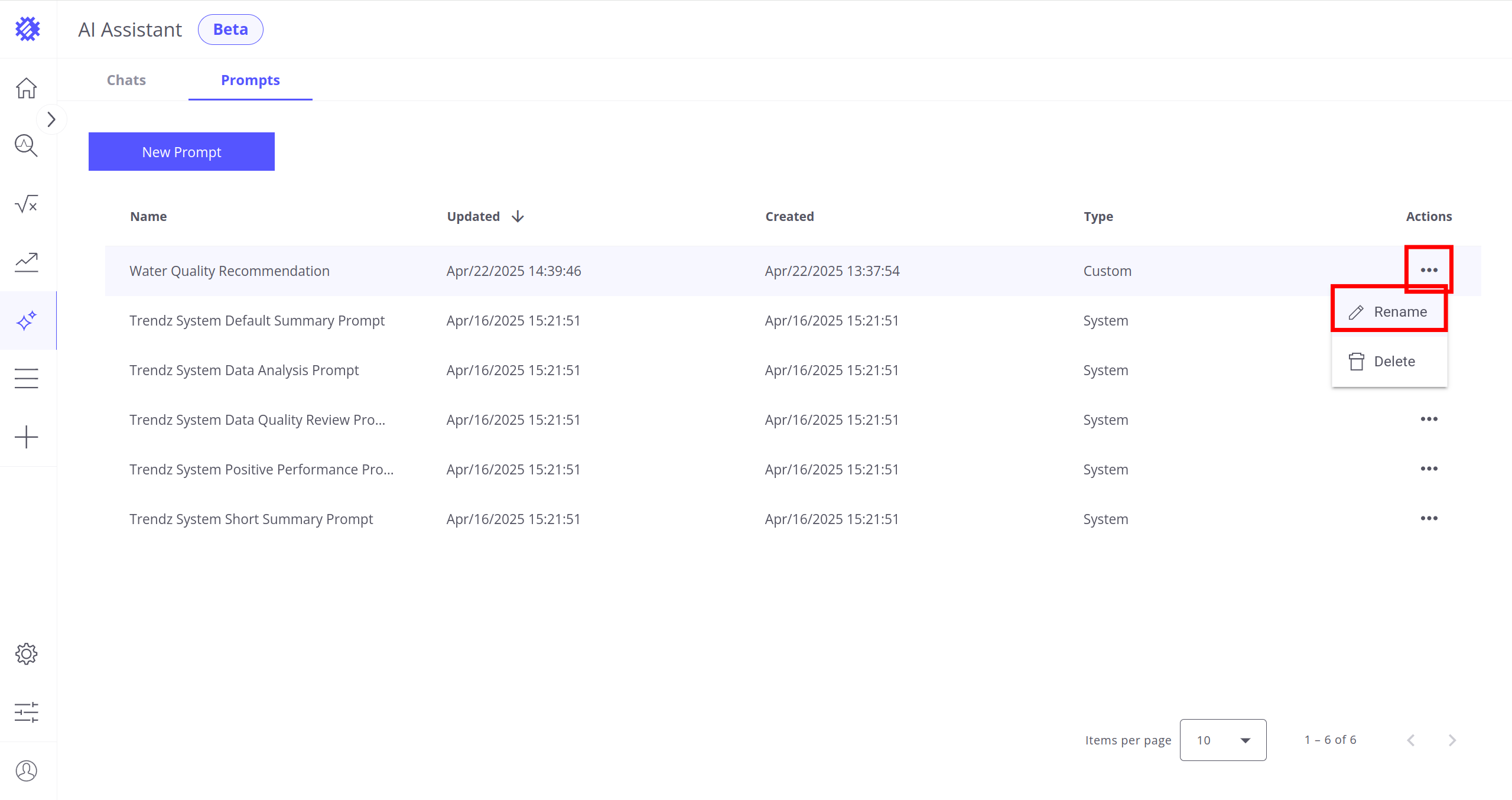Click the New Prompt button
This screenshot has height=800, width=1512.
[x=181, y=152]
